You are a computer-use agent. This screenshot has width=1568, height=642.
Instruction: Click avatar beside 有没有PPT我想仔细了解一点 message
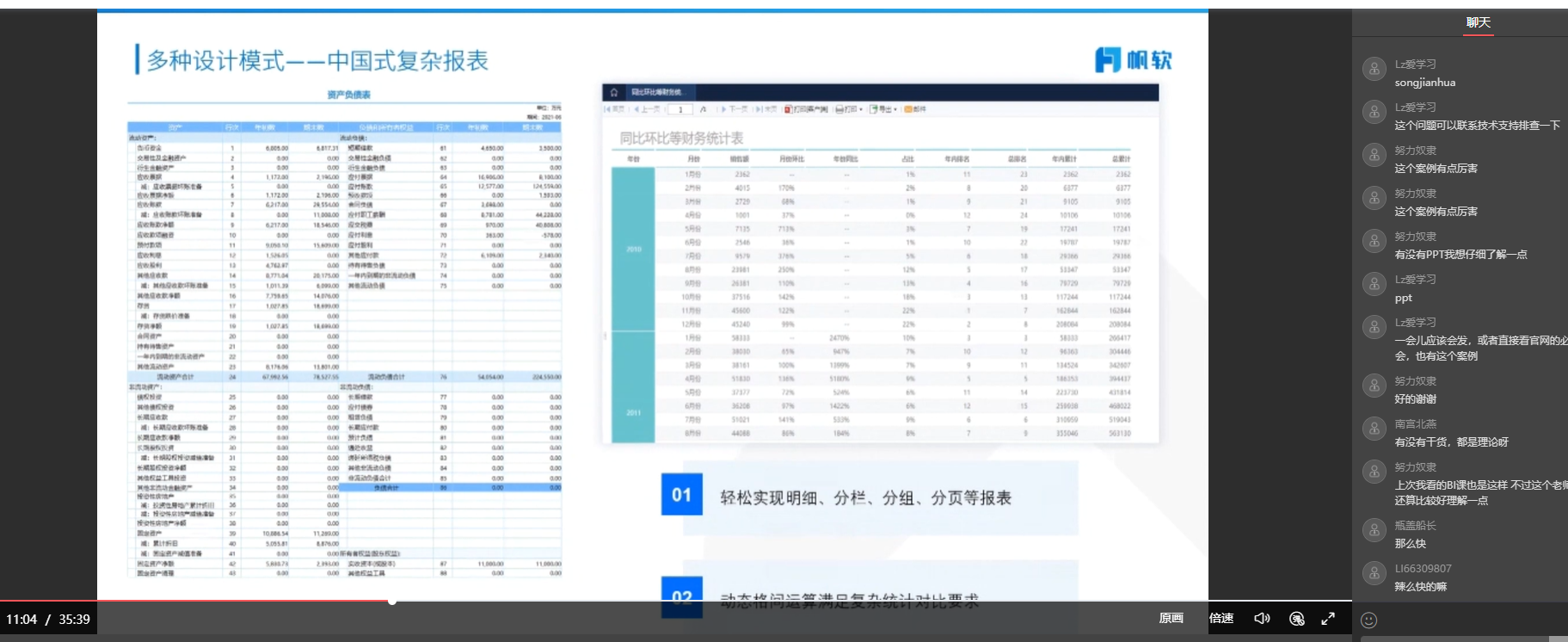coord(1374,241)
